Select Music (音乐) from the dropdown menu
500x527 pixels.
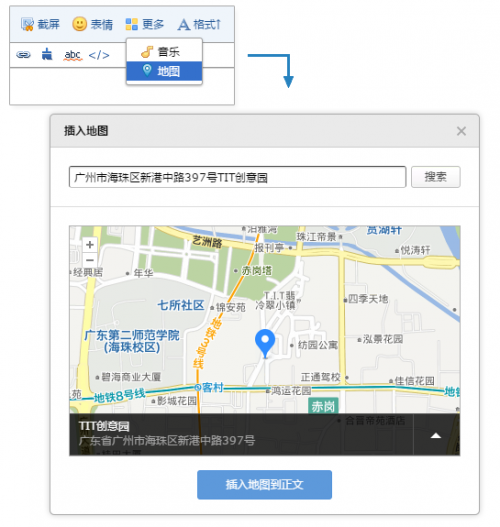164,52
